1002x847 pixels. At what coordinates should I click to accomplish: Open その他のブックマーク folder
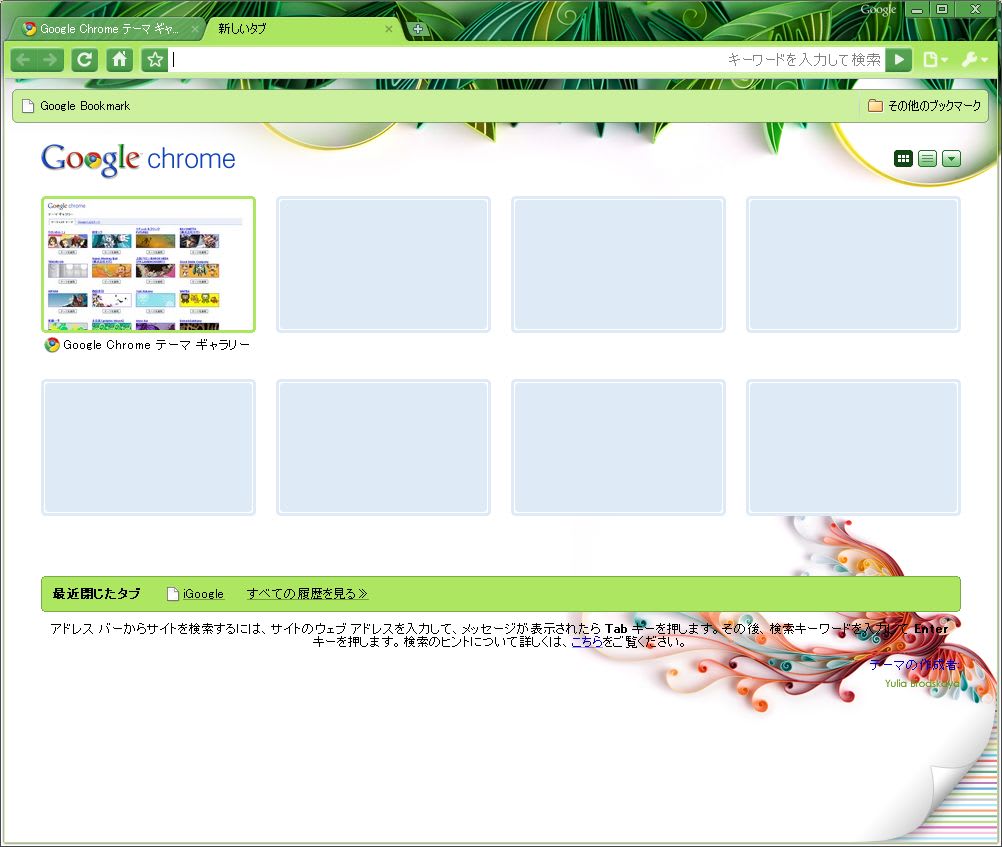click(x=924, y=106)
